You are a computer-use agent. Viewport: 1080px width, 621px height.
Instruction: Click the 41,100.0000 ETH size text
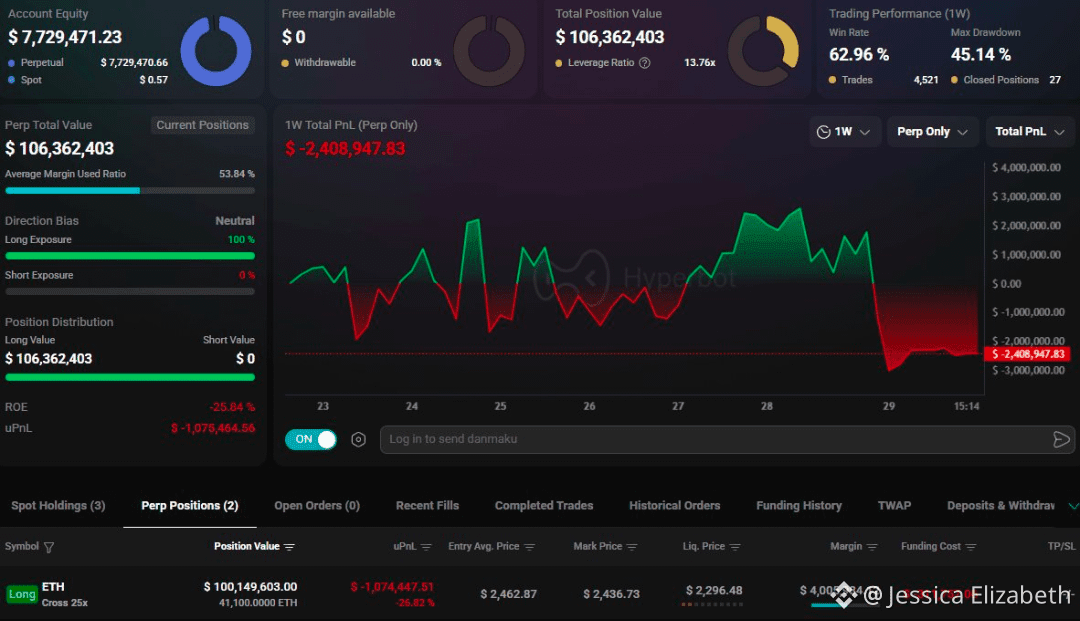(258, 602)
